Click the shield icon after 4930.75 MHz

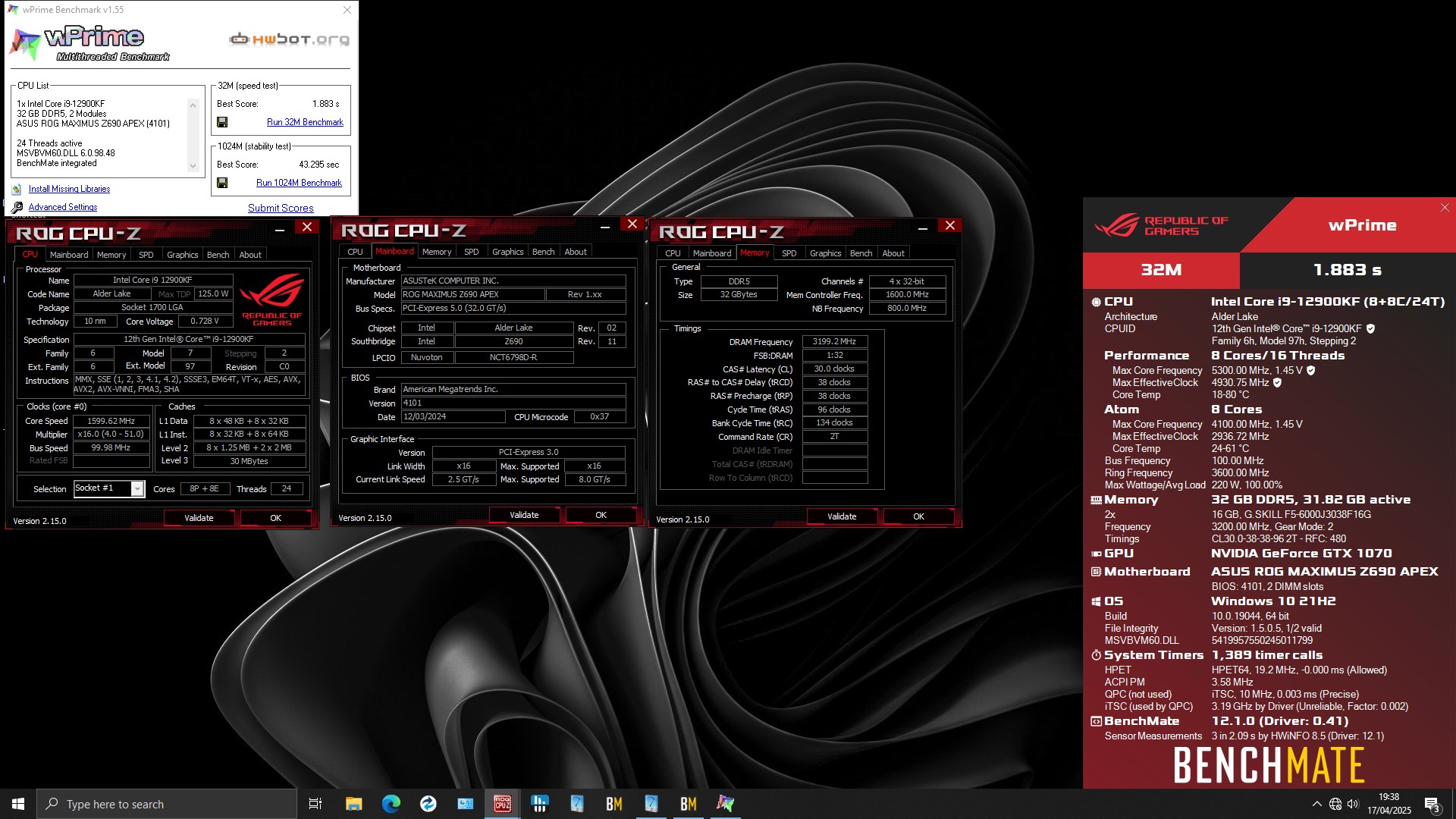pos(1277,383)
